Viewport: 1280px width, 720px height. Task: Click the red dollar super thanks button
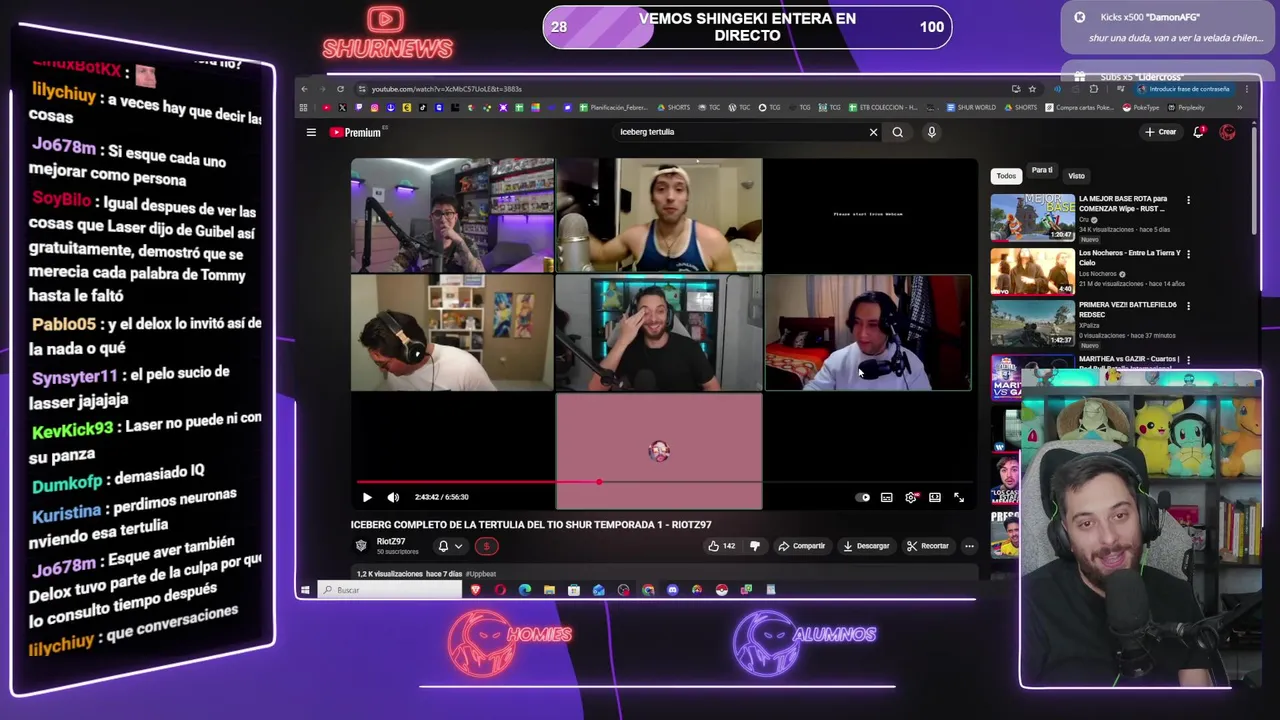coord(487,546)
